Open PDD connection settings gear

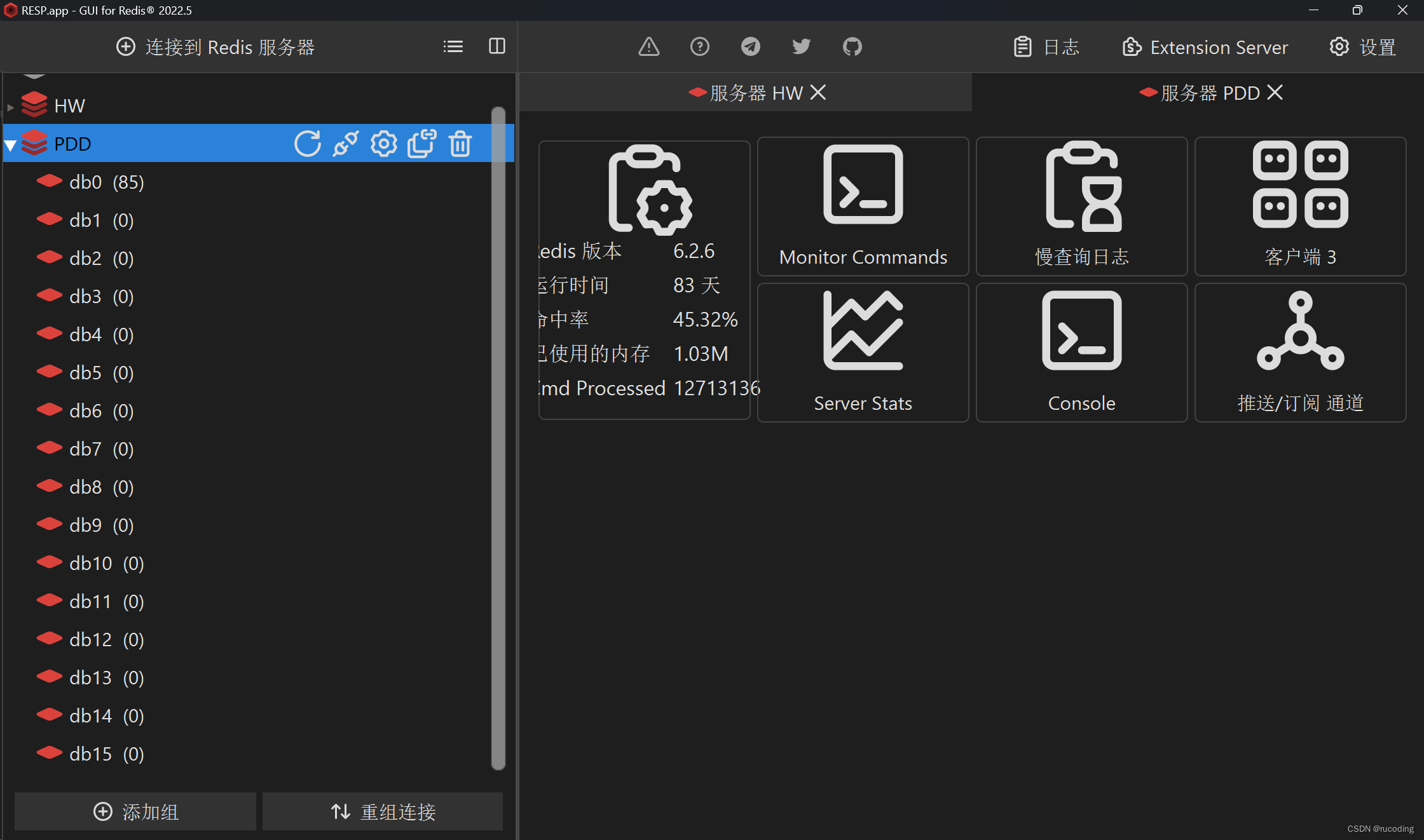384,144
